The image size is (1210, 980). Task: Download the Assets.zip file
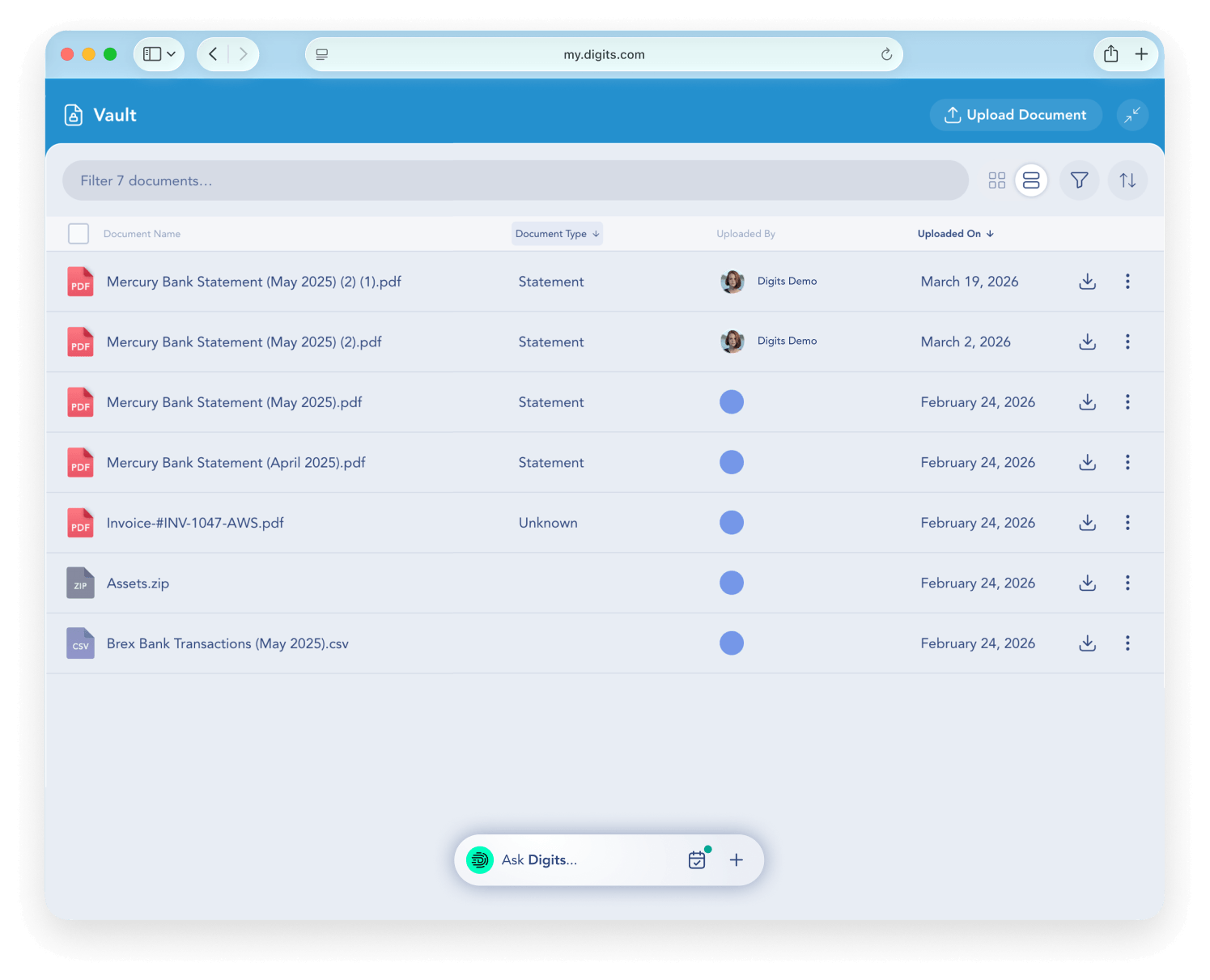pos(1087,583)
